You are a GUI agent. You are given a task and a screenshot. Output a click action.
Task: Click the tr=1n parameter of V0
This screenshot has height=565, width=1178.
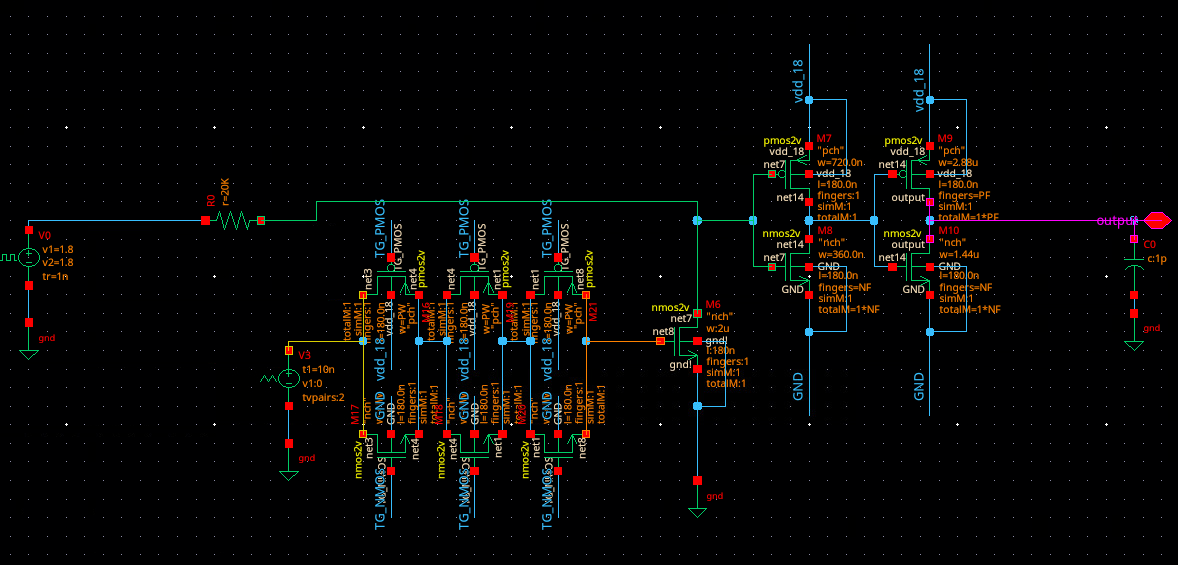55,276
